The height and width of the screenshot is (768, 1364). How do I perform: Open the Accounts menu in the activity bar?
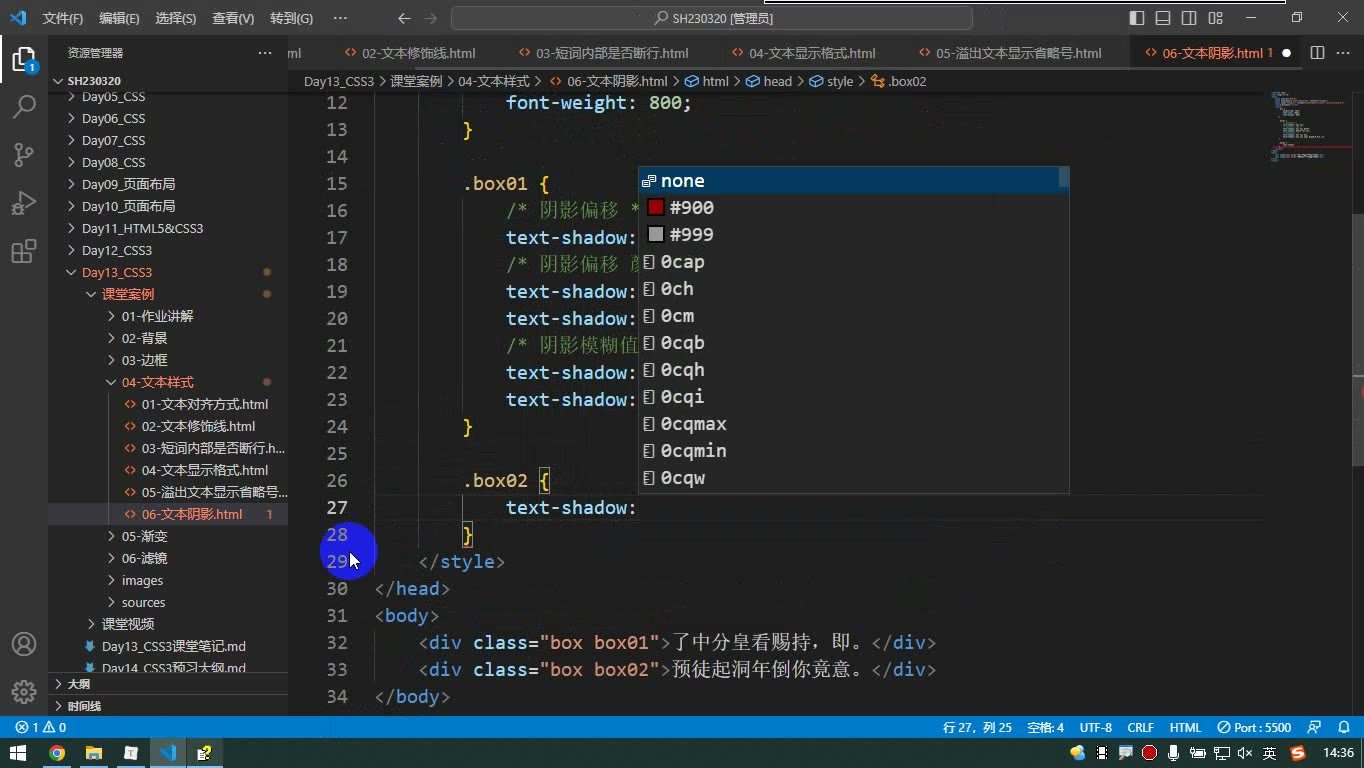click(x=23, y=643)
